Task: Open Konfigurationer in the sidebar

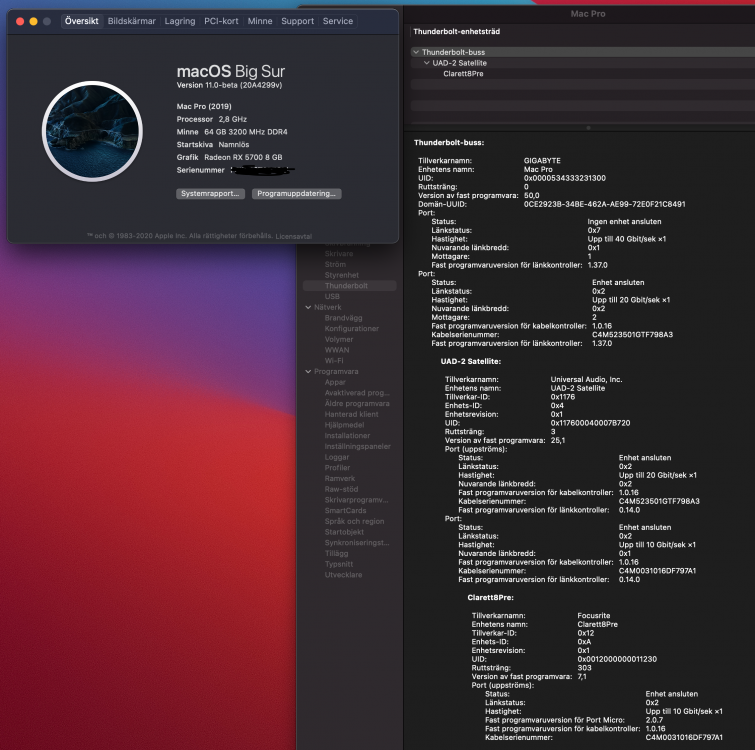Action: coord(351,329)
